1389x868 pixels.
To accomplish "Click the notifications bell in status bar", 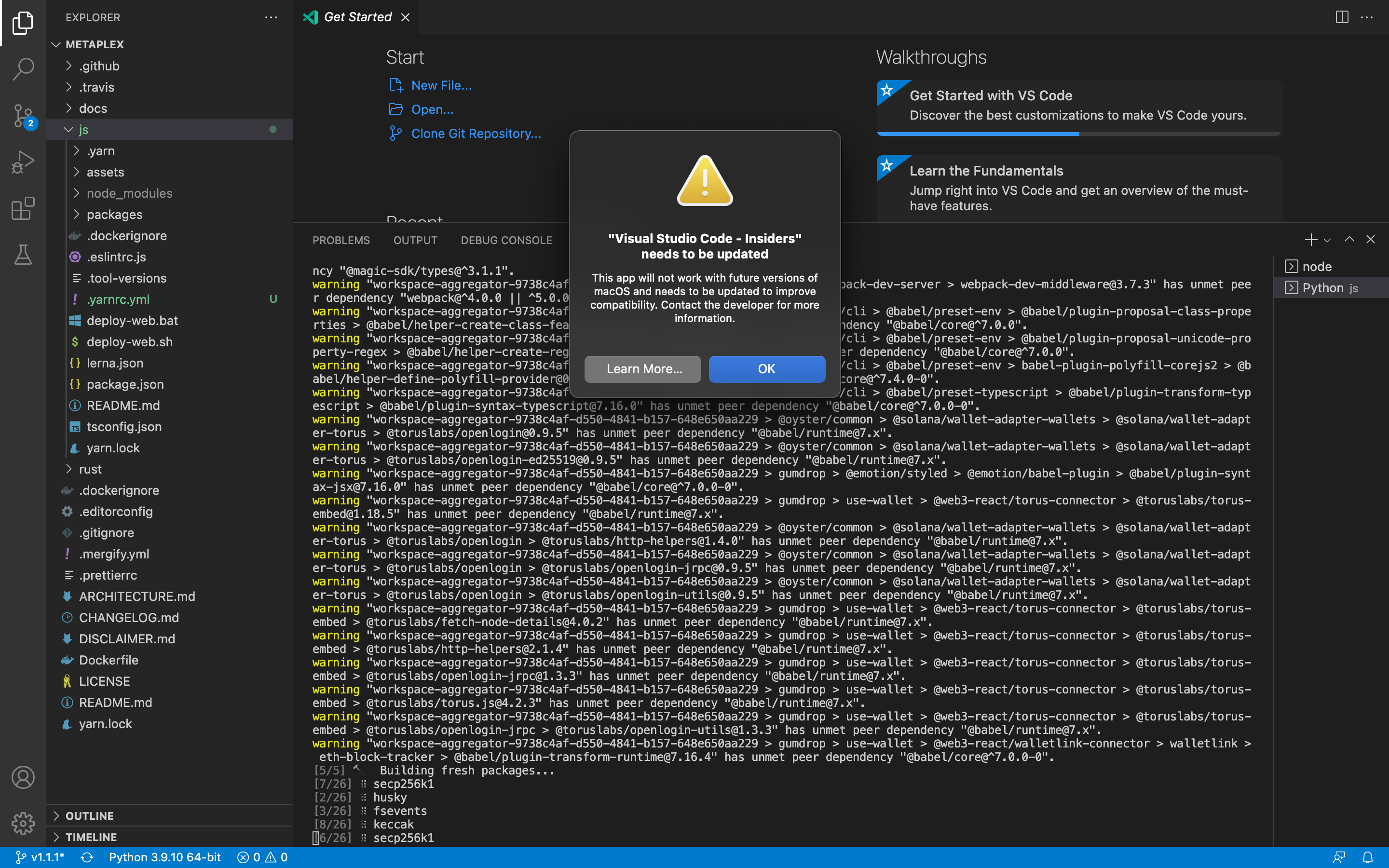I will 1368,857.
